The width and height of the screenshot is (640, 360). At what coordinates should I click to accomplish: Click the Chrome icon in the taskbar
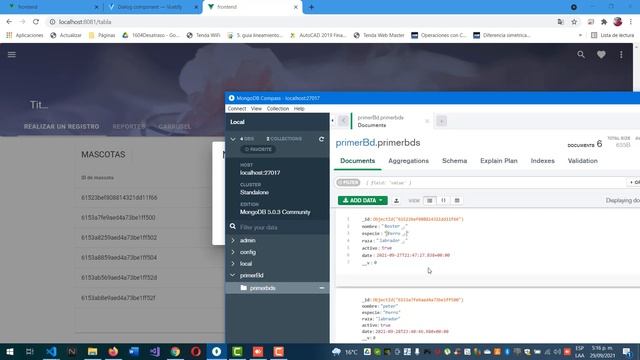[x=175, y=351]
